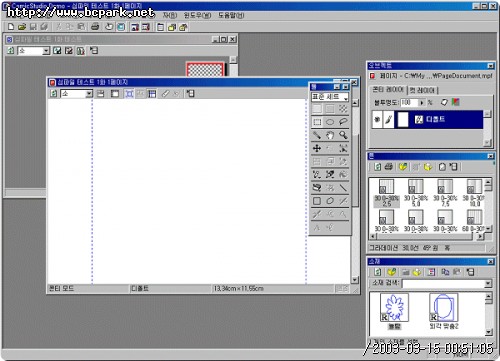The width and height of the screenshot is (500, 361).
Task: Toggle eye visibility of the default layer
Action: [x=377, y=119]
